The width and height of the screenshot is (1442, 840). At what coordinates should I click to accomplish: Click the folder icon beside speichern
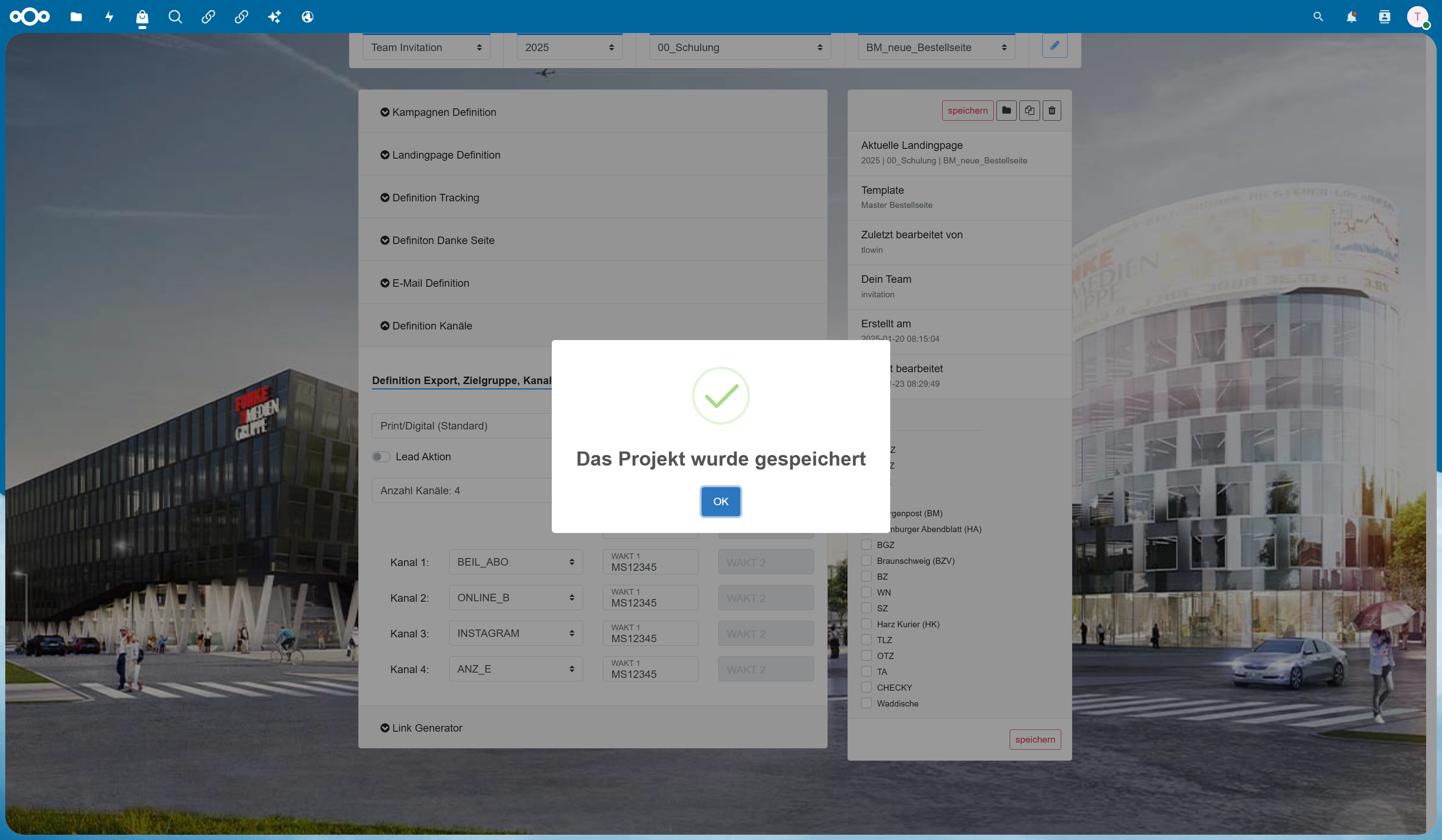[1006, 111]
